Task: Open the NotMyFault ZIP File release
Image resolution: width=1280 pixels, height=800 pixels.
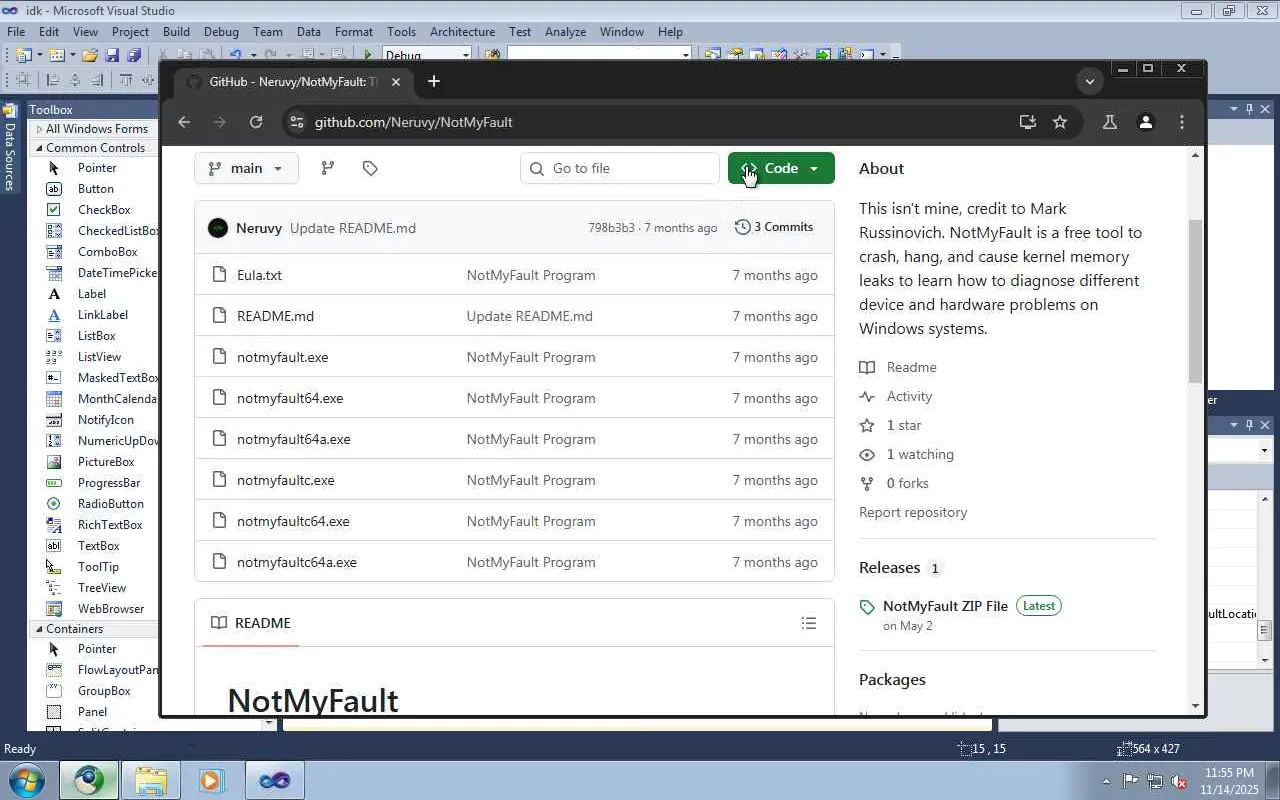Action: click(945, 606)
